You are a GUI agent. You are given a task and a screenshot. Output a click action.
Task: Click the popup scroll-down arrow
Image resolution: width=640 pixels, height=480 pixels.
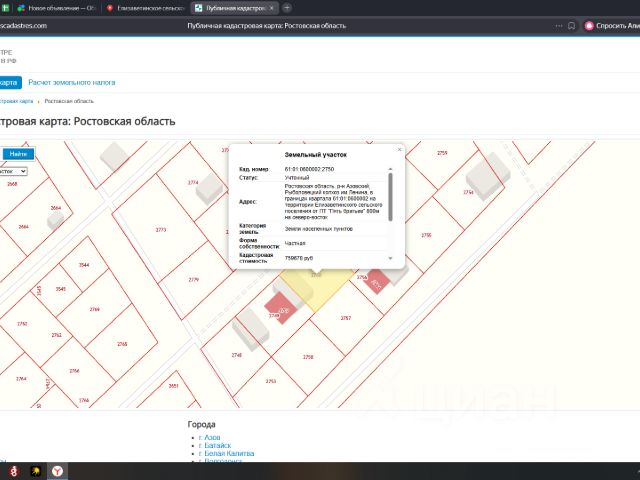390,258
